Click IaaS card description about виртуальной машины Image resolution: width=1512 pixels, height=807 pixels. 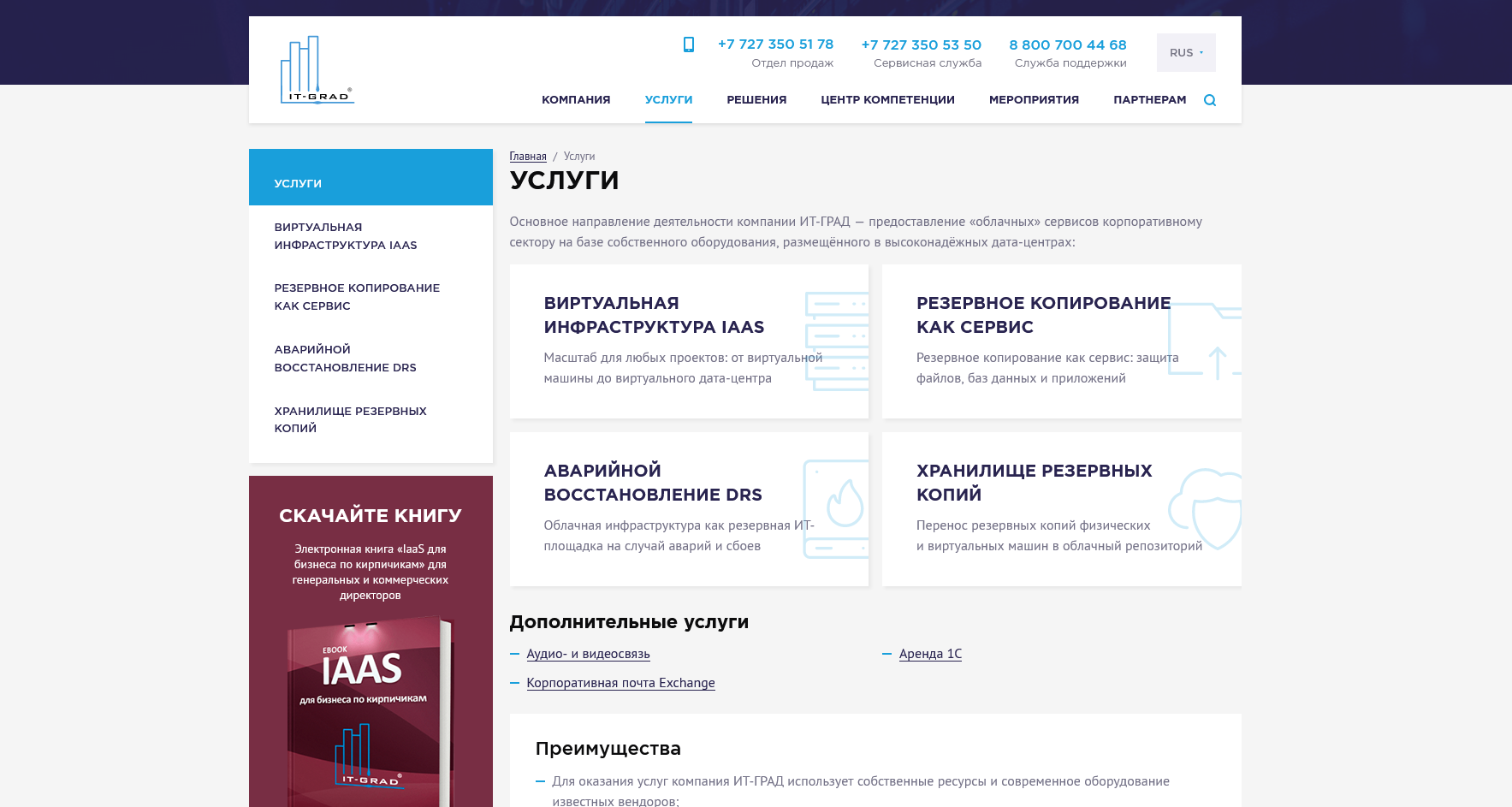pyautogui.click(x=683, y=368)
